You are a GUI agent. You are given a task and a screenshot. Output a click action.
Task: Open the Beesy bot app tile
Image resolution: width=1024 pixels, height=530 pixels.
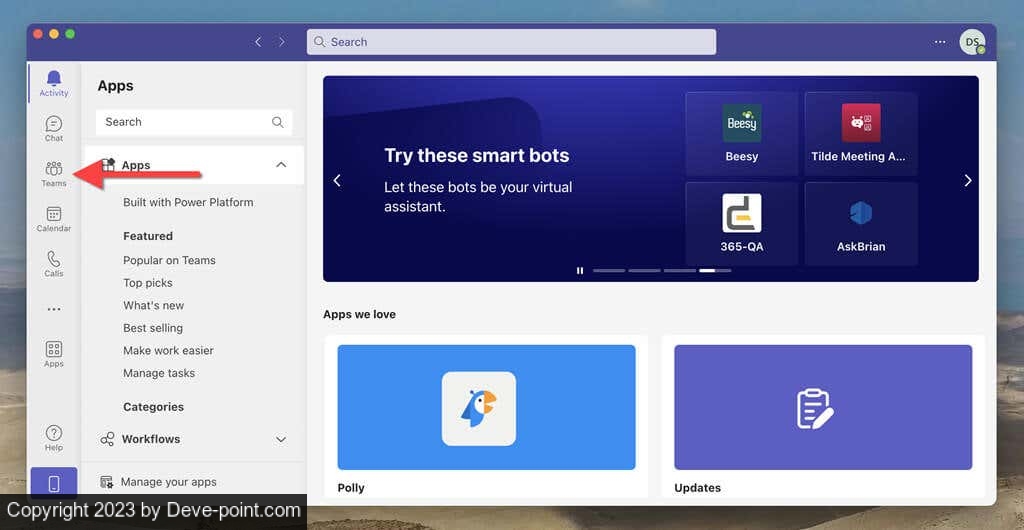pyautogui.click(x=741, y=133)
